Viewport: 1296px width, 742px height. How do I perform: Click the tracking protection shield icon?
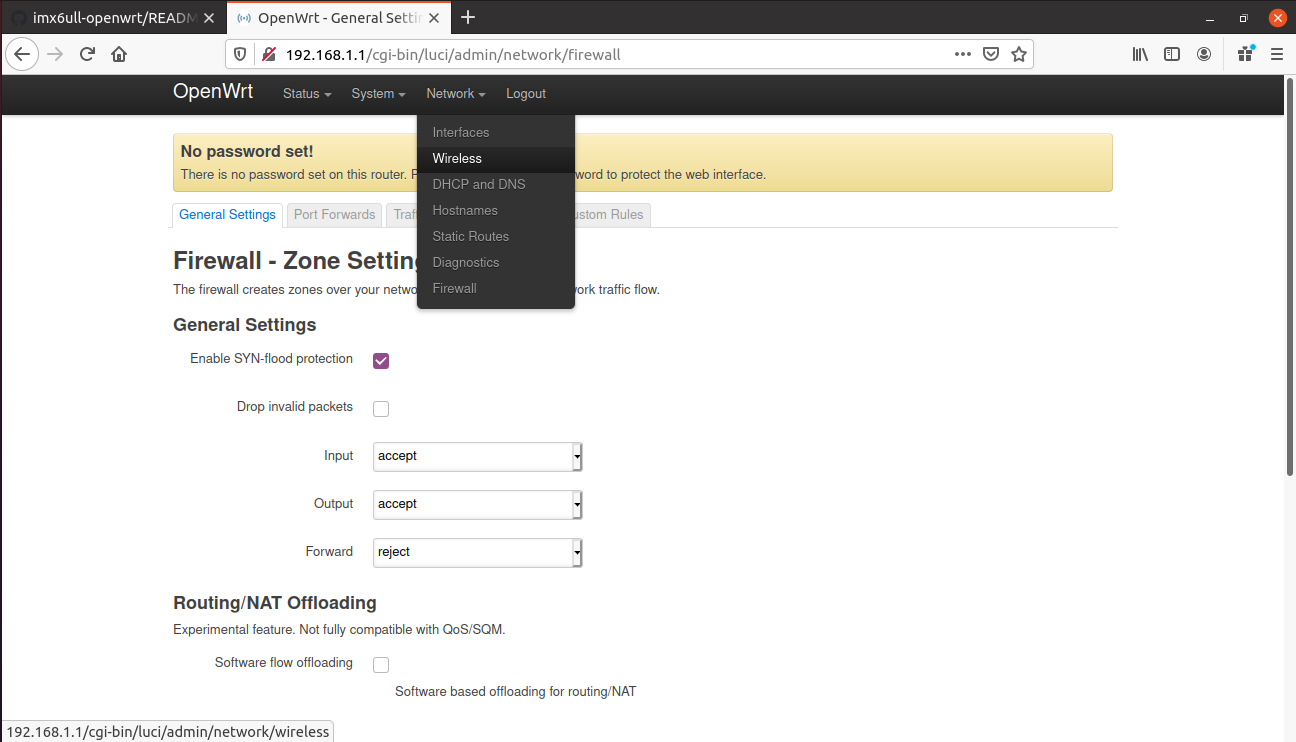240,54
